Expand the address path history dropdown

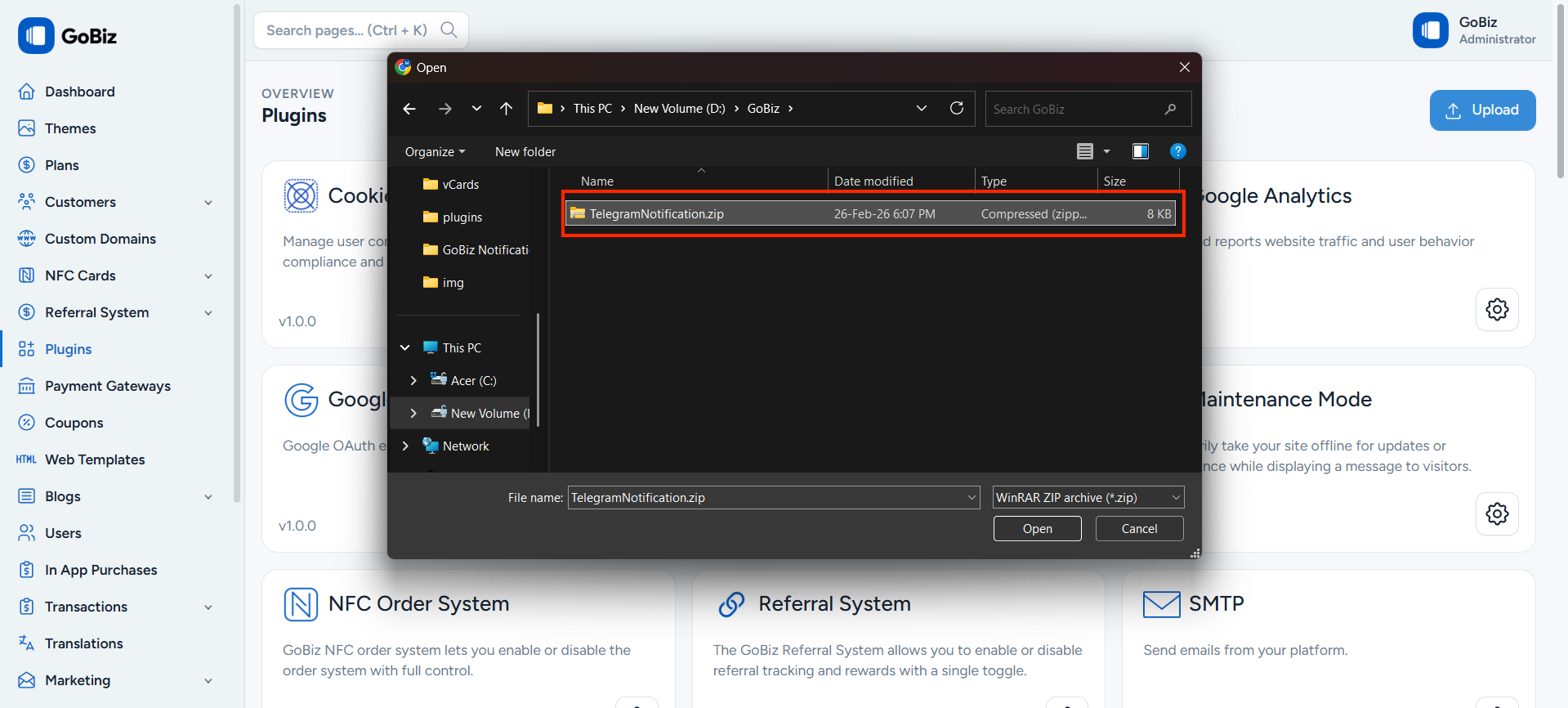pos(922,109)
